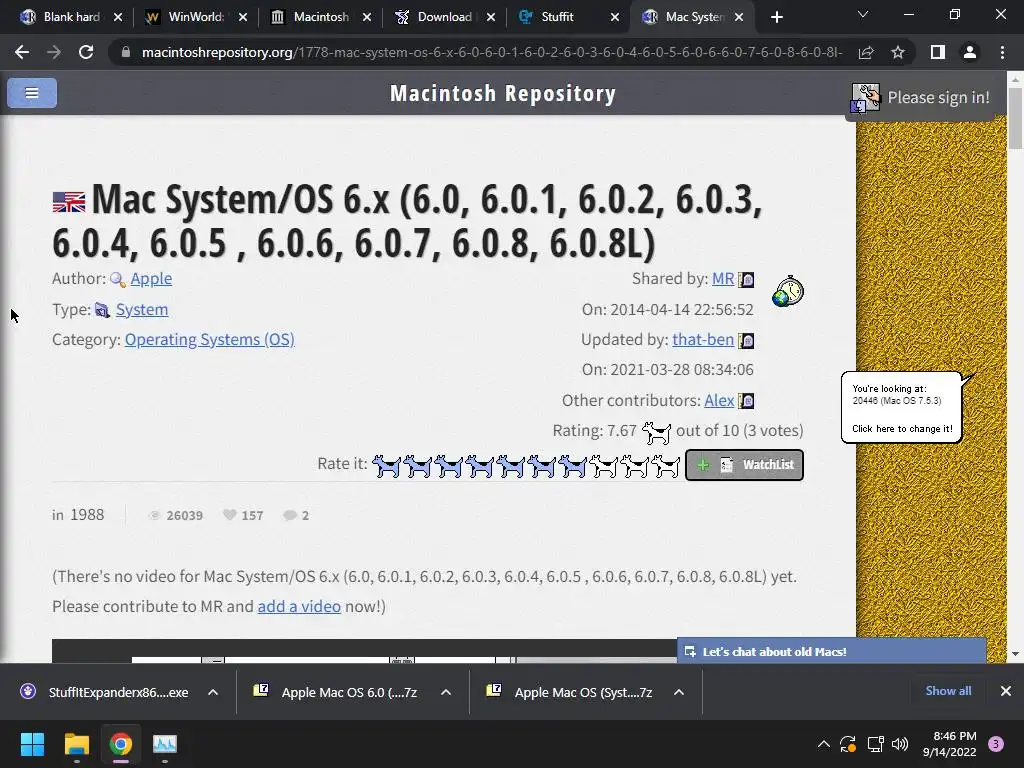Open the Operating Systems (OS) category link

[210, 340]
